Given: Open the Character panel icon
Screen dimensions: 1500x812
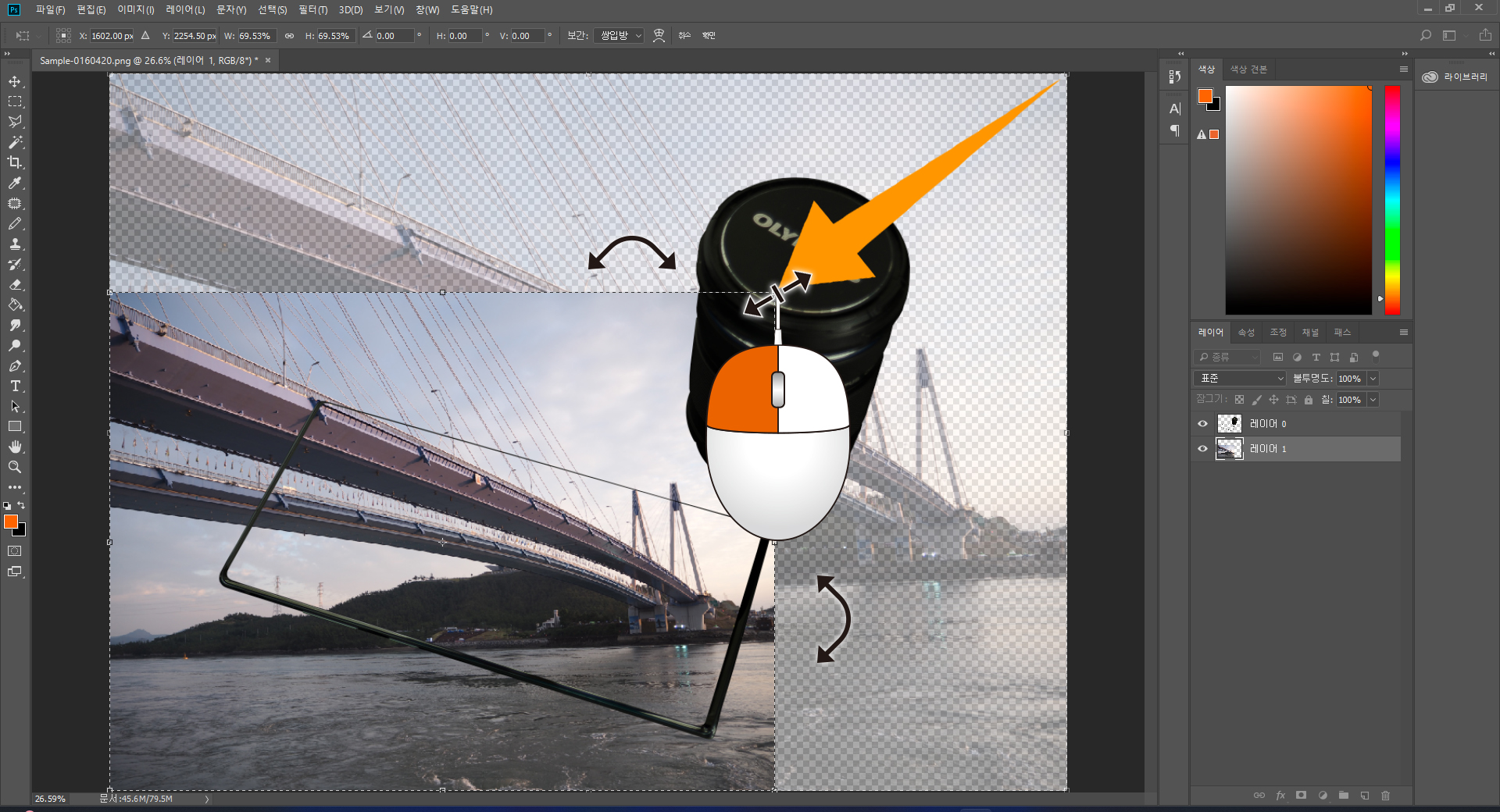Looking at the screenshot, I should [1174, 109].
